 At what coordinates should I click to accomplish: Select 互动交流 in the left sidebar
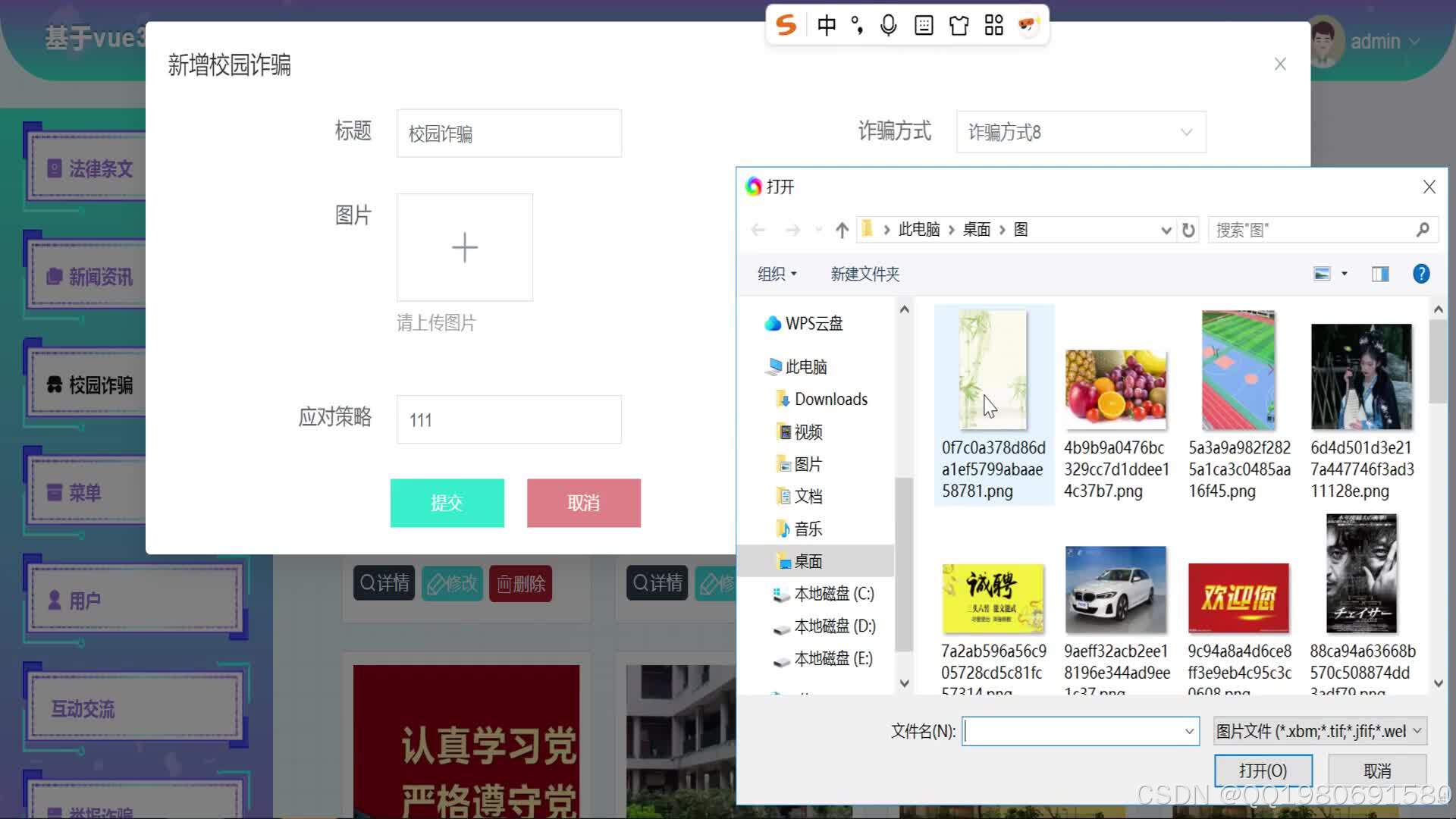tap(82, 710)
